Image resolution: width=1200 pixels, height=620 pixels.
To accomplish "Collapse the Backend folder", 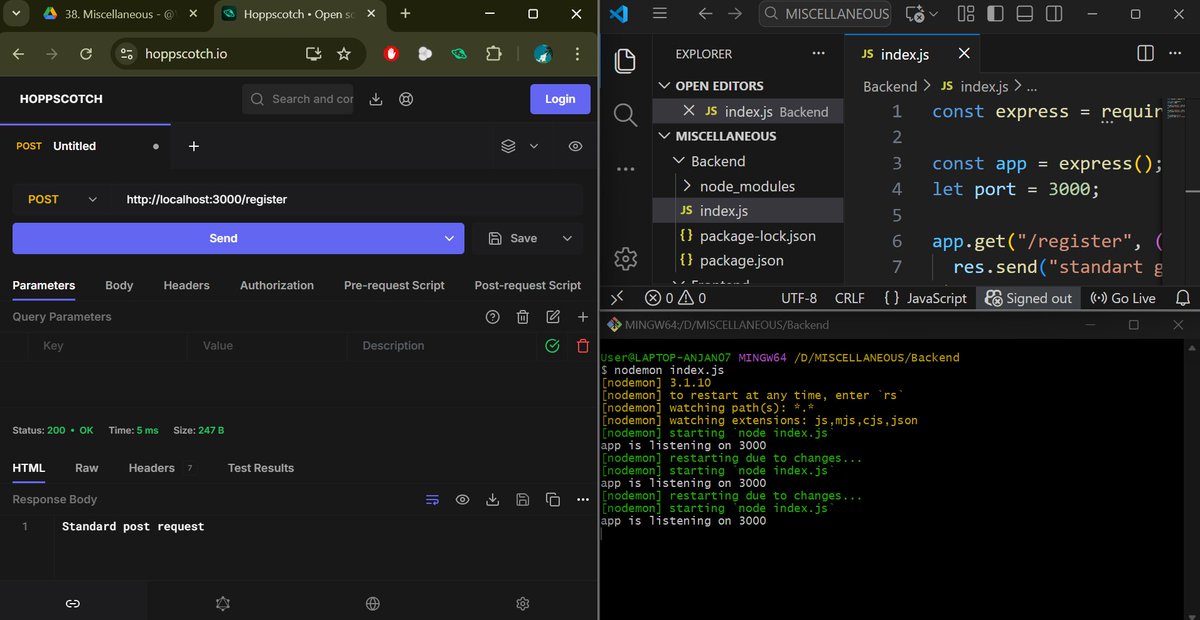I will pos(679,161).
